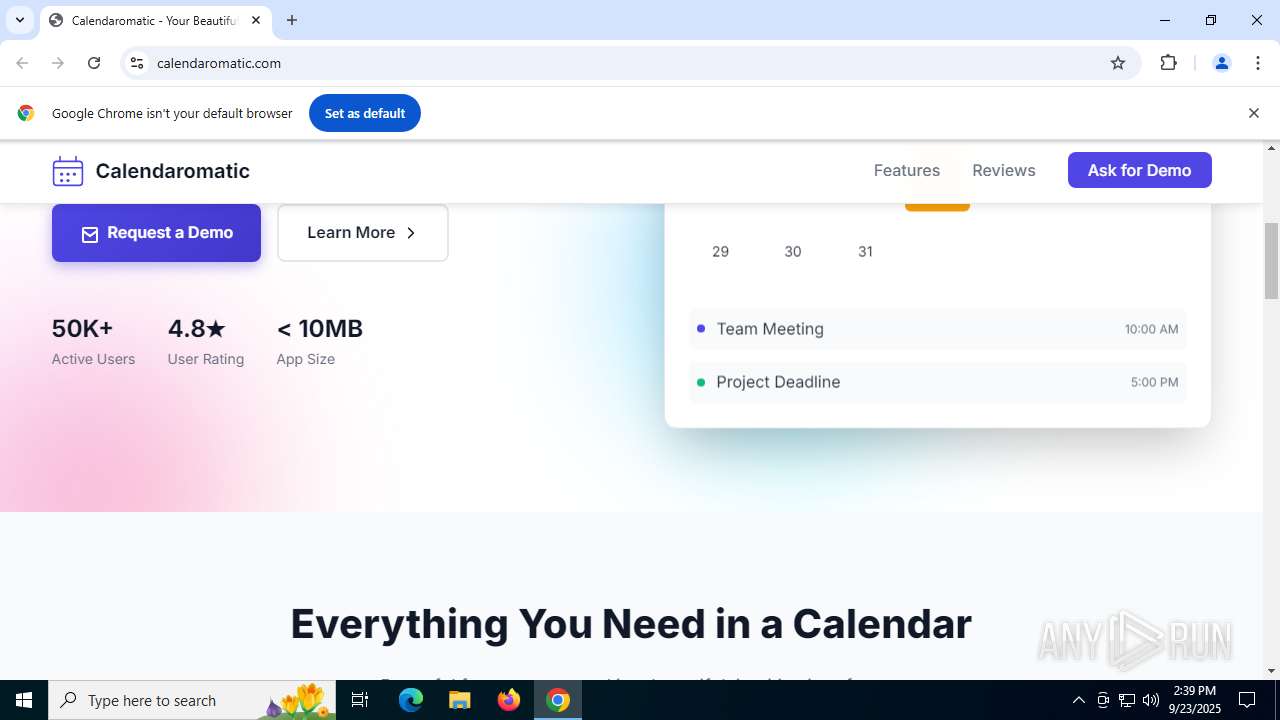Click the Learn More button
This screenshot has width=1280, height=720.
[362, 233]
